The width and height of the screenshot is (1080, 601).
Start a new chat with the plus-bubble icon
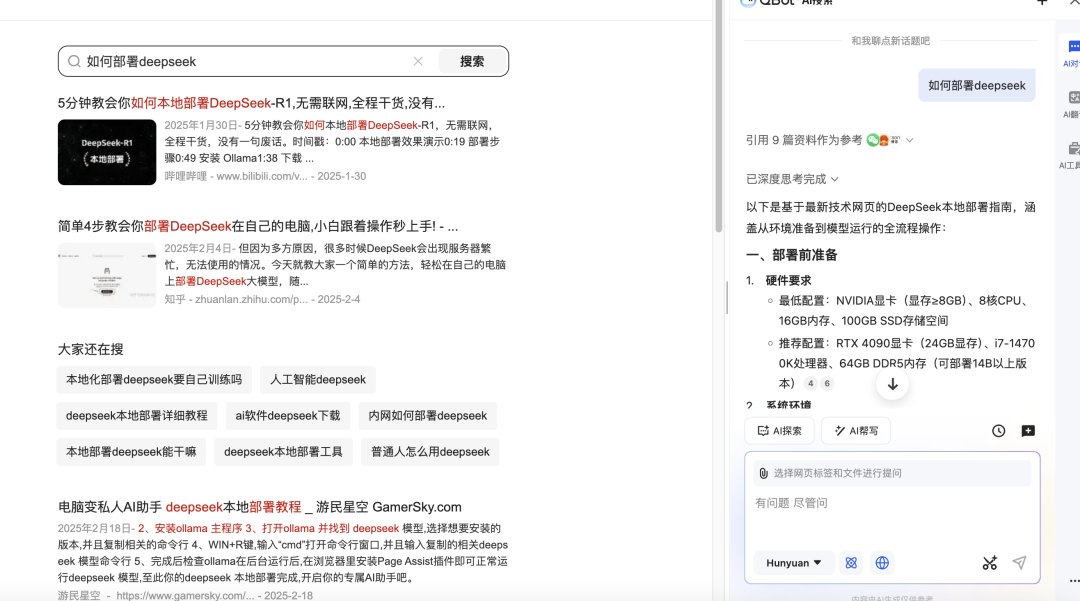(x=1028, y=431)
